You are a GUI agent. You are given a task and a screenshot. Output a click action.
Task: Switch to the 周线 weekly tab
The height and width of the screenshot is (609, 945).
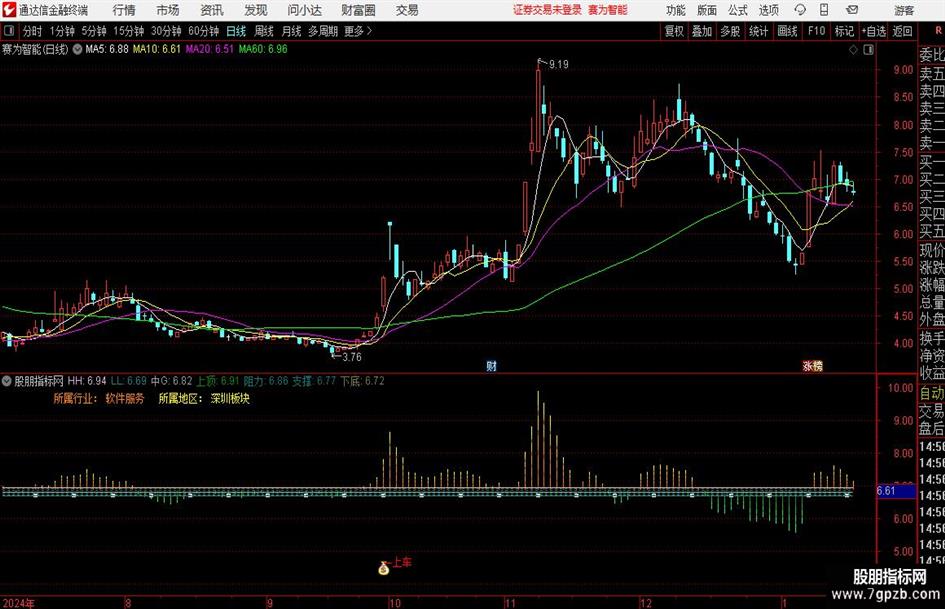[x=264, y=31]
